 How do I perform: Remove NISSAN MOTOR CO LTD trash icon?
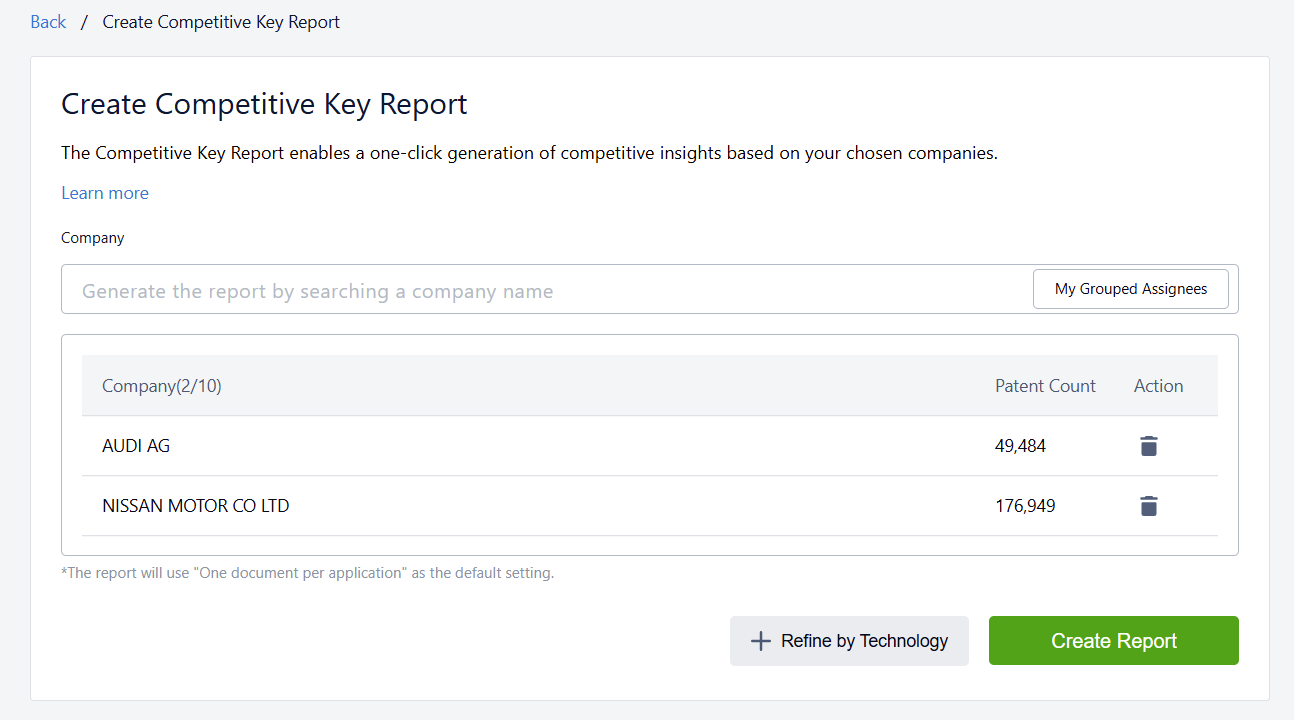[x=1149, y=506]
